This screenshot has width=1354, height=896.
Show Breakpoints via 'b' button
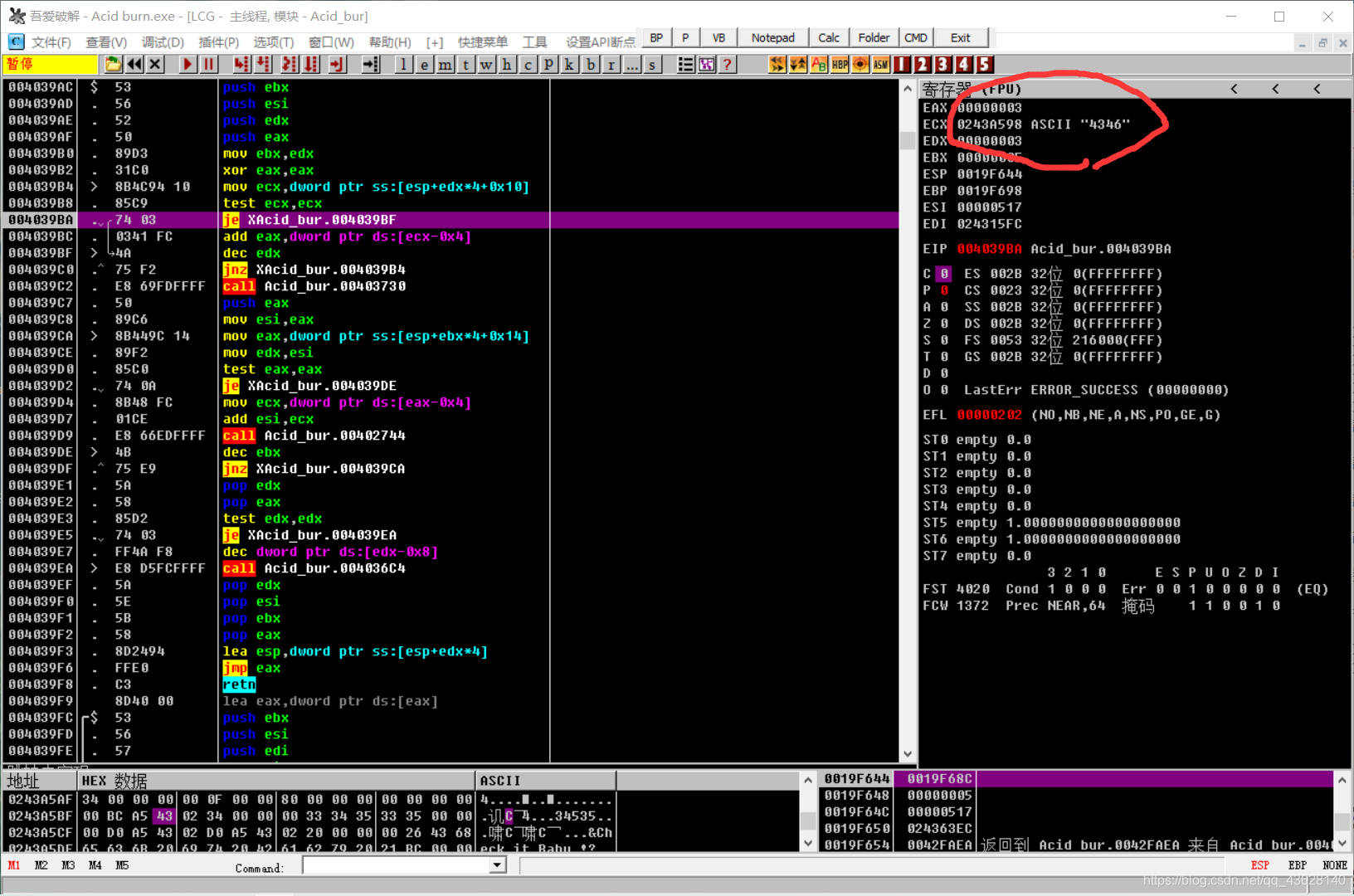click(591, 64)
